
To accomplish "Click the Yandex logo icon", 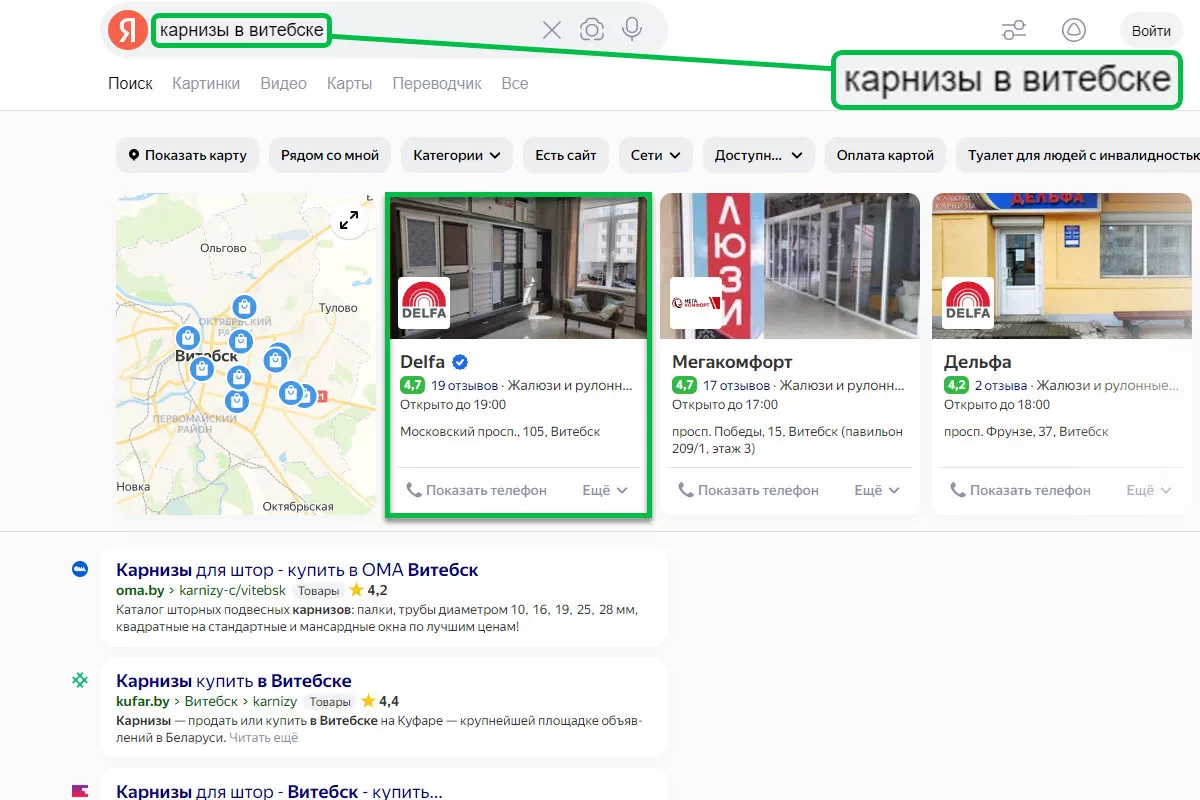I will click(127, 30).
